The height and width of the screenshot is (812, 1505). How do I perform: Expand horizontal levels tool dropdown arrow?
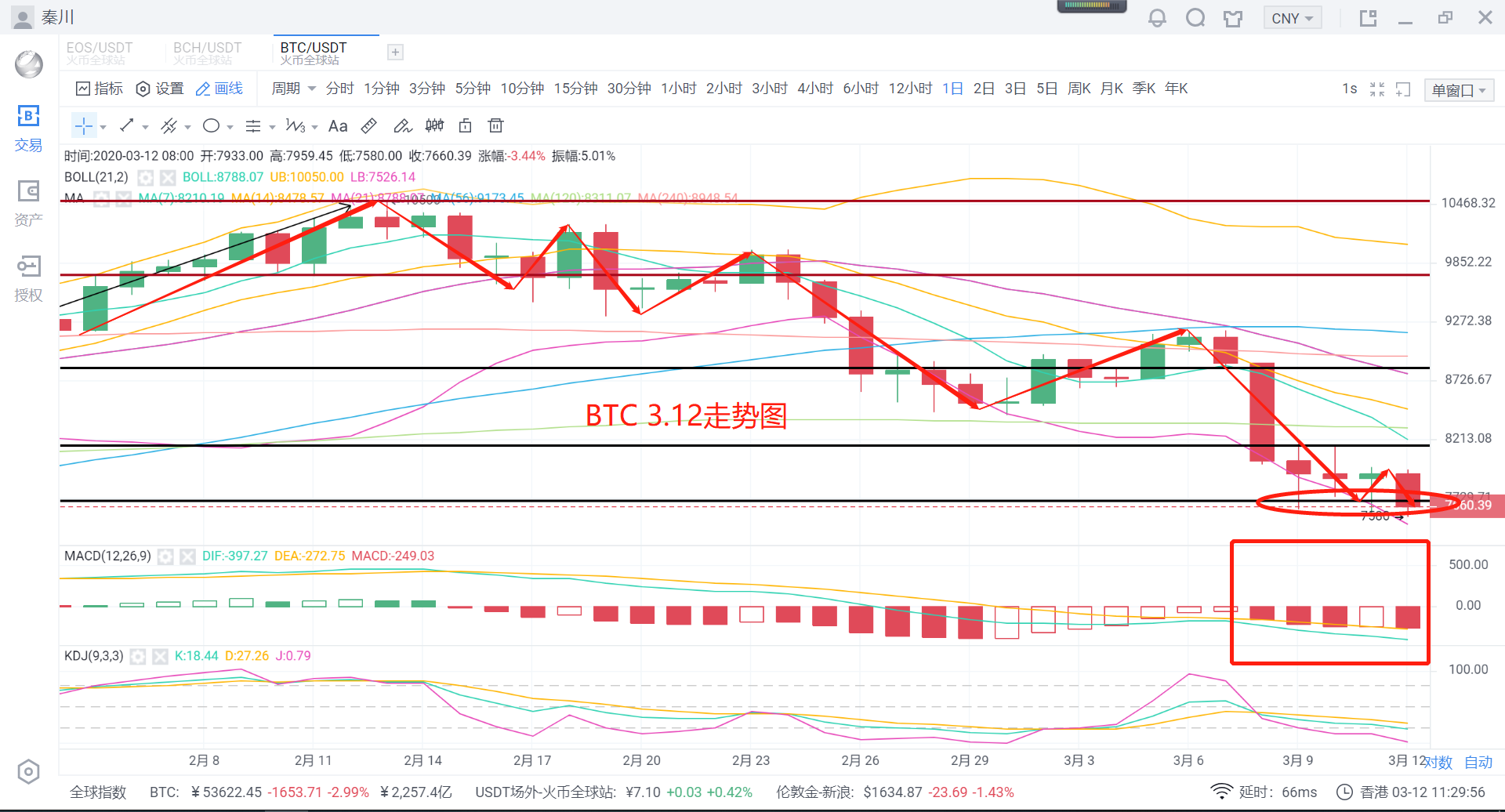pyautogui.click(x=272, y=127)
